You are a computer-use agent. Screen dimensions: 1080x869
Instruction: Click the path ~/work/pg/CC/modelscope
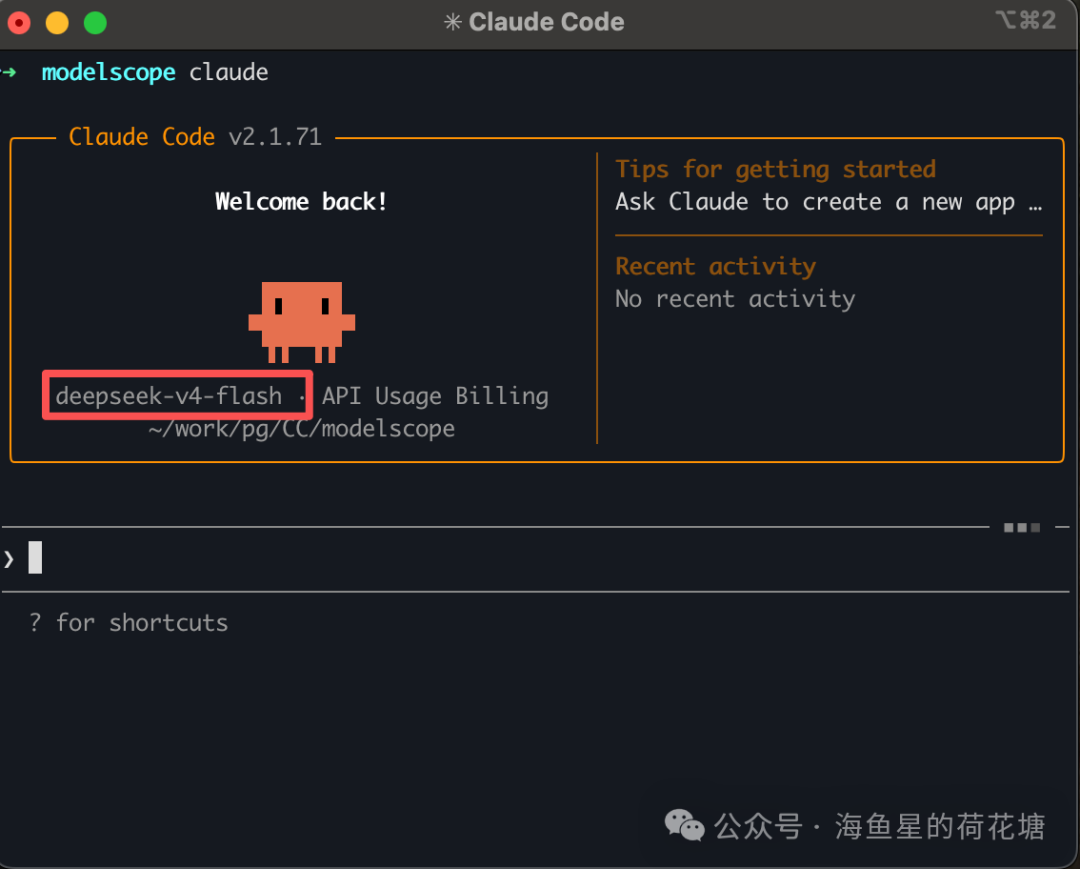tap(302, 429)
